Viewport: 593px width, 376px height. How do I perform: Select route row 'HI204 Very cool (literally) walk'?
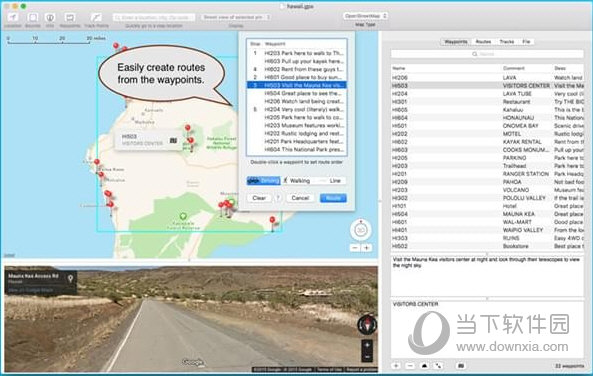[296, 109]
